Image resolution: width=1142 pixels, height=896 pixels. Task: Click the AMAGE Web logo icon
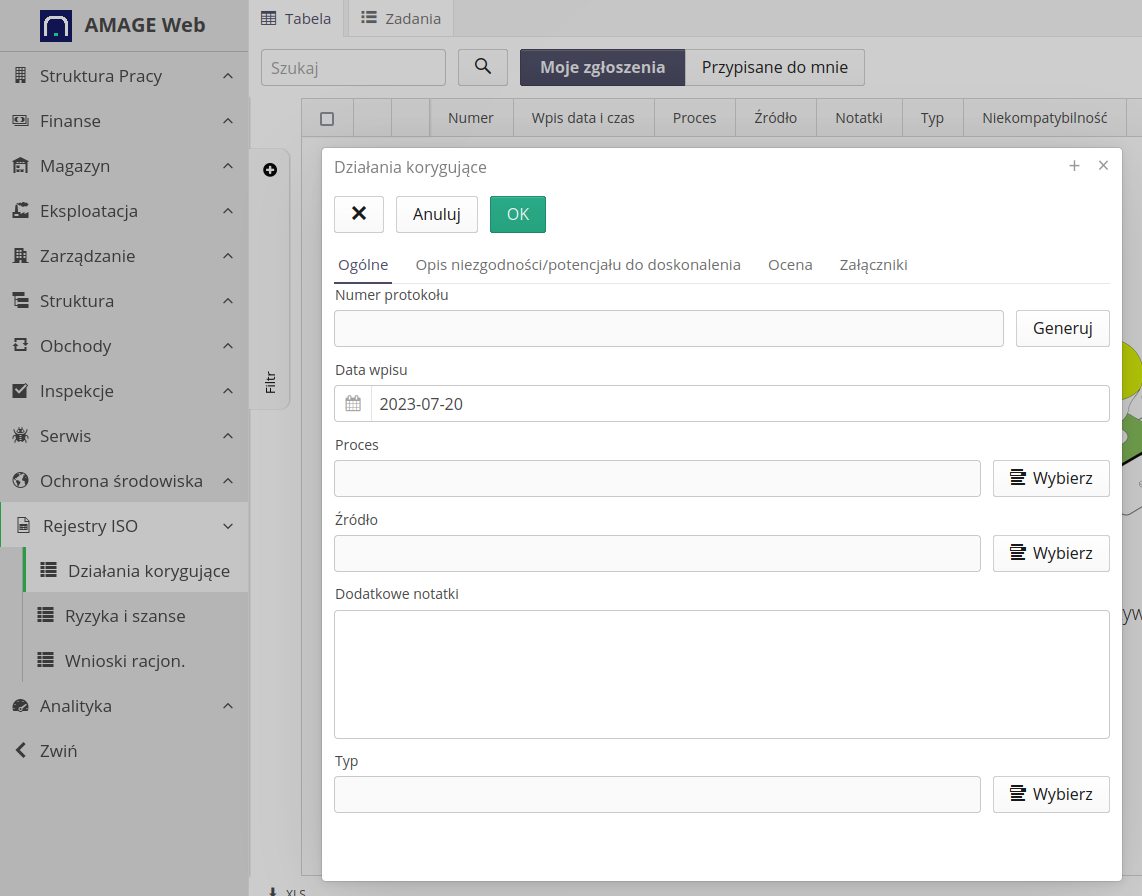click(x=56, y=25)
